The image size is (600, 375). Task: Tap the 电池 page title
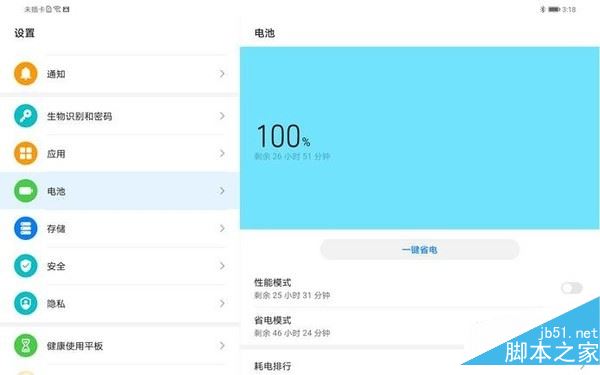coord(264,33)
